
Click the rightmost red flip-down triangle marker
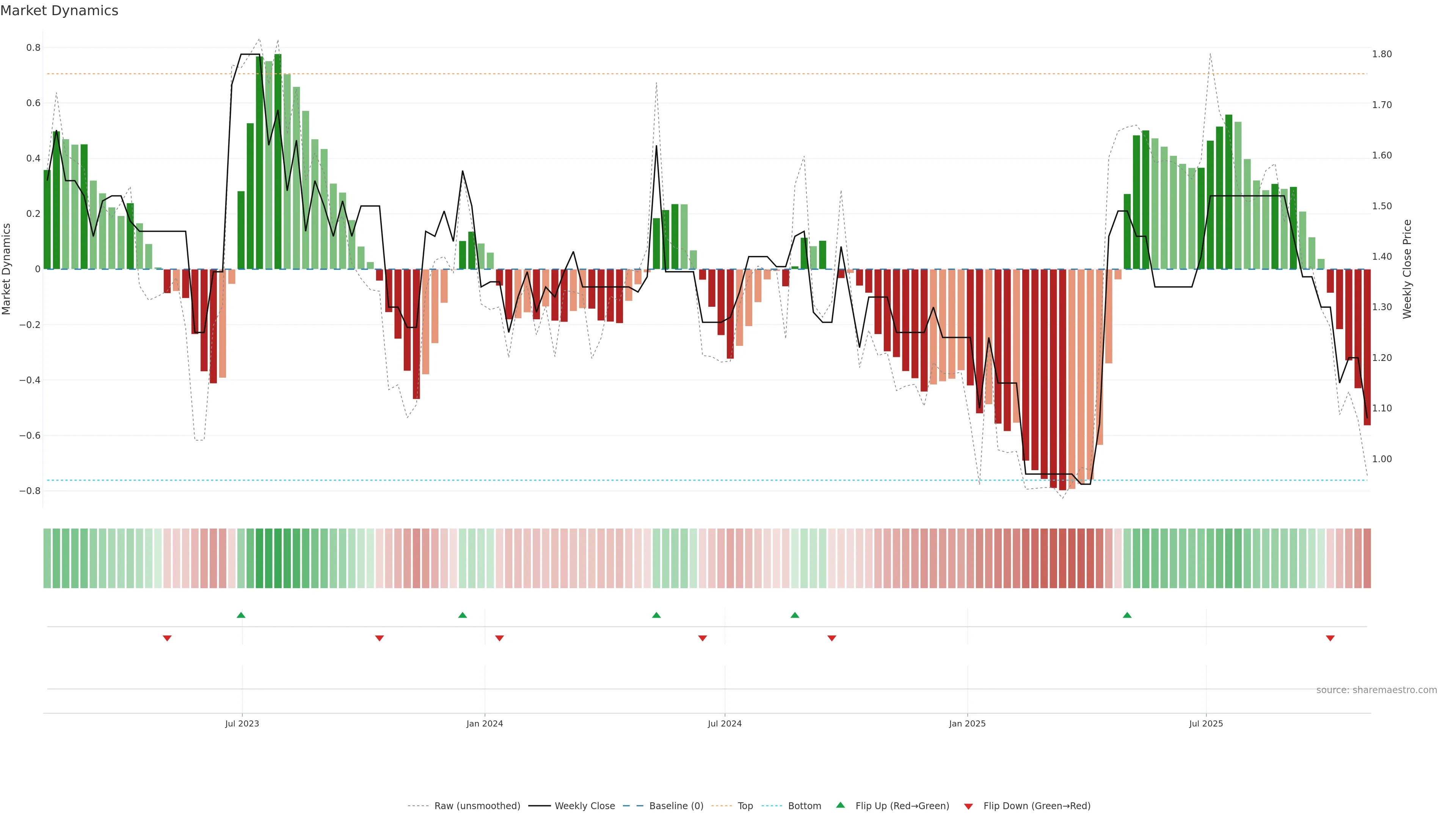click(1330, 638)
